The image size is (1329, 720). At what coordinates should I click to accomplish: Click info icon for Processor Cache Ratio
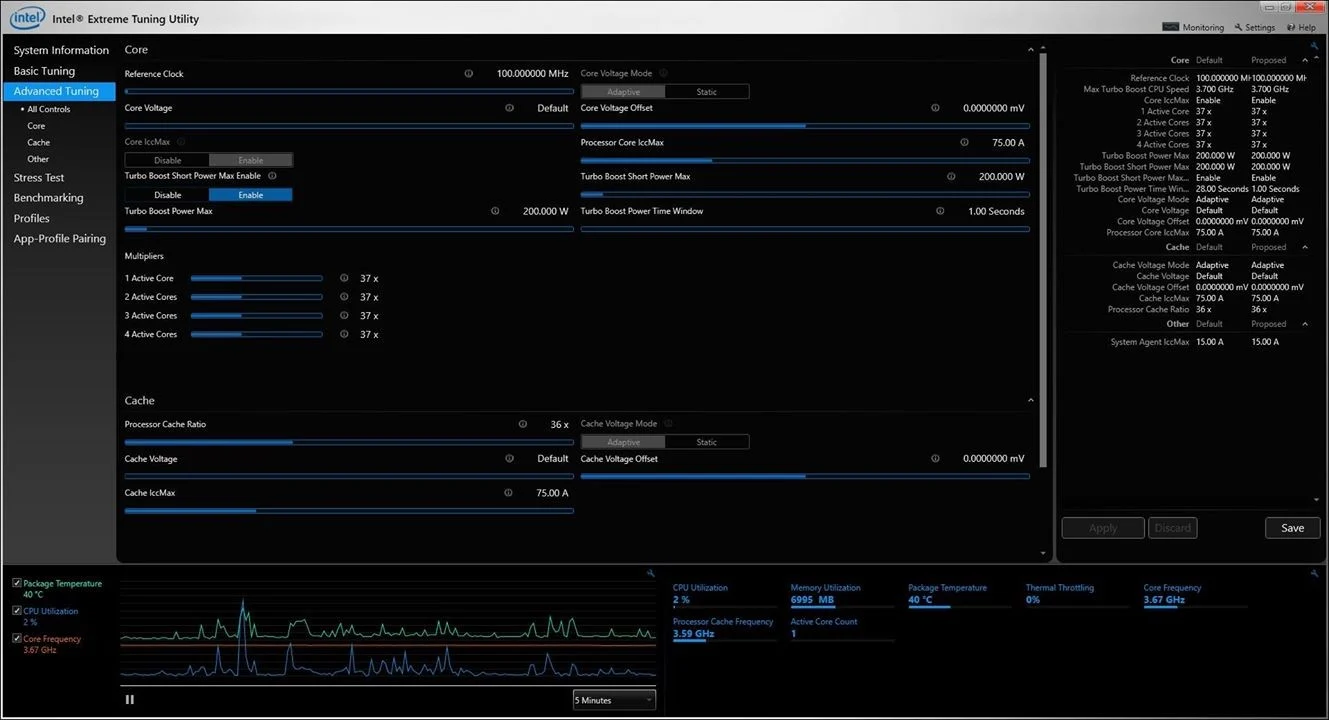click(x=522, y=424)
